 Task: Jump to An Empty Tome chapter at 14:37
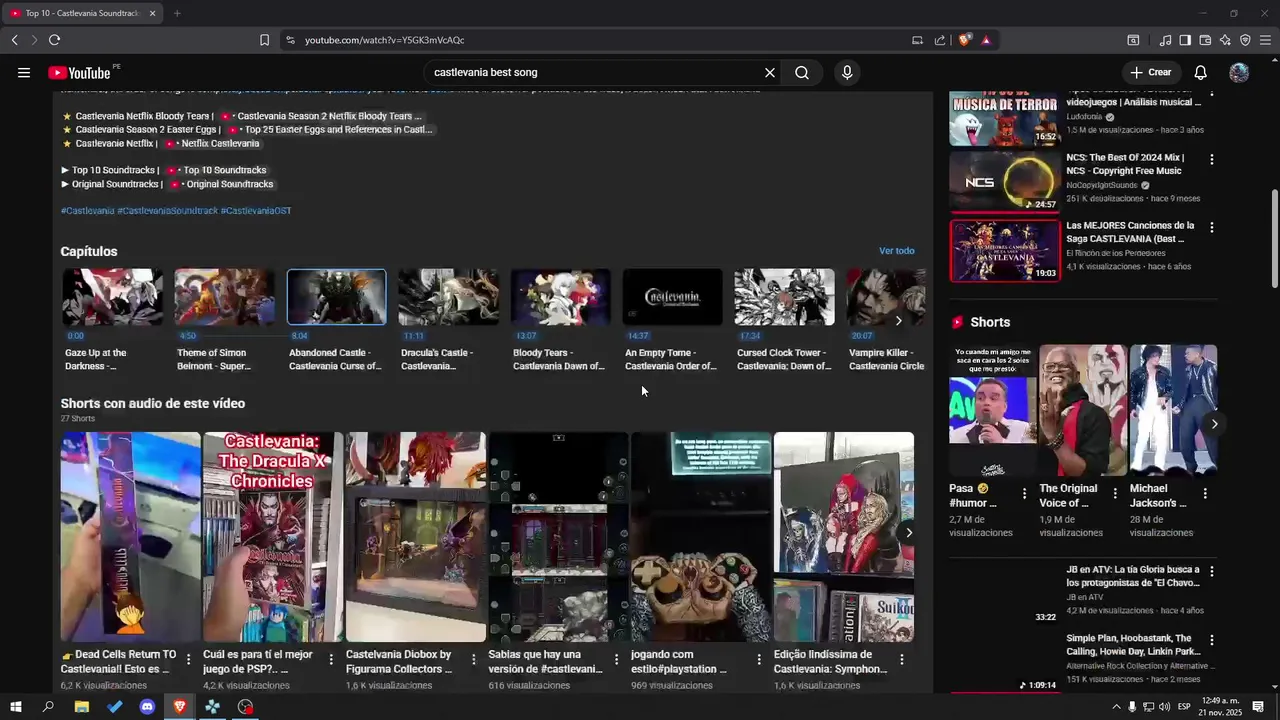click(x=672, y=320)
